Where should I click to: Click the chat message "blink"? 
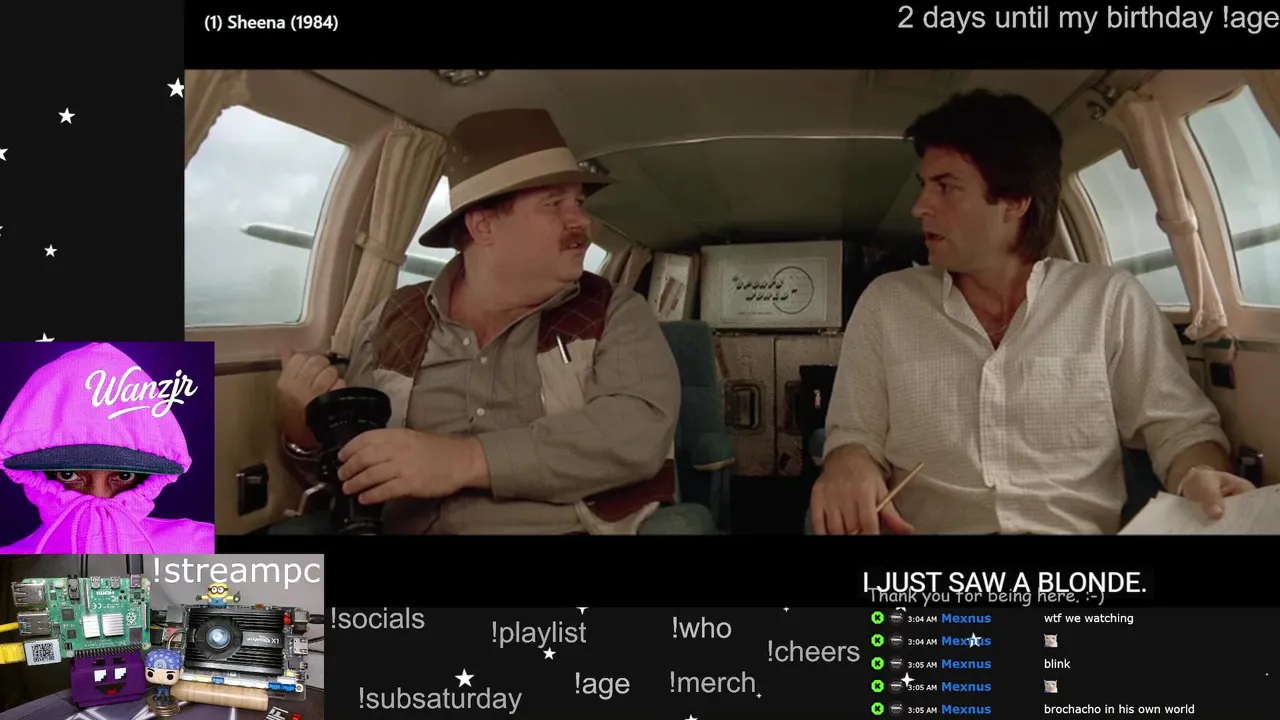coord(1057,664)
